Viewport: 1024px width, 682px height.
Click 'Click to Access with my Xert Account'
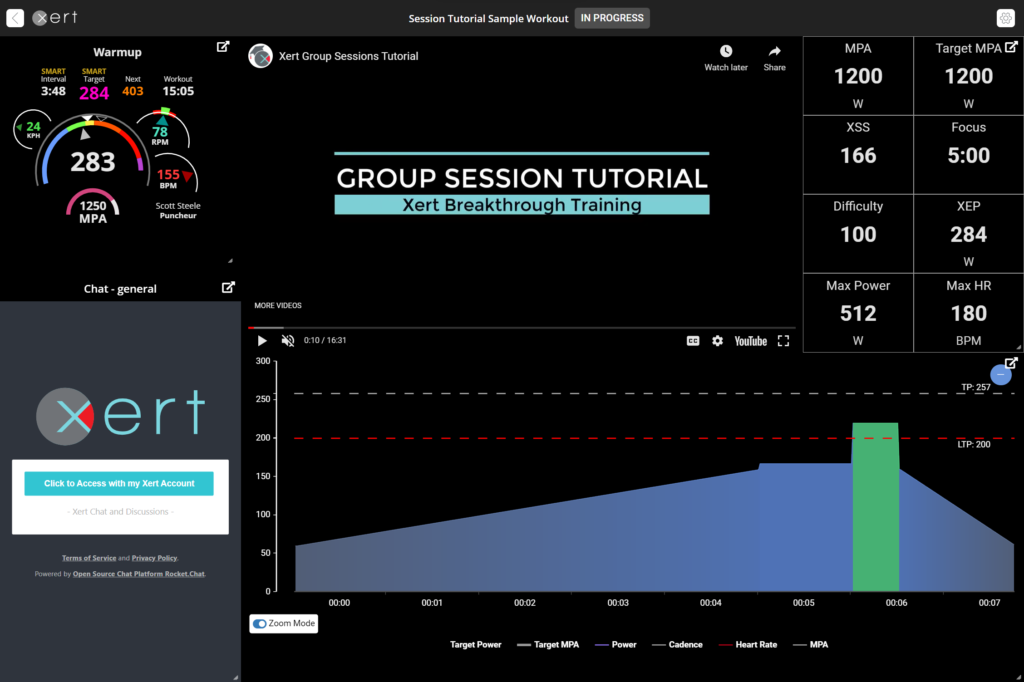[x=119, y=483]
